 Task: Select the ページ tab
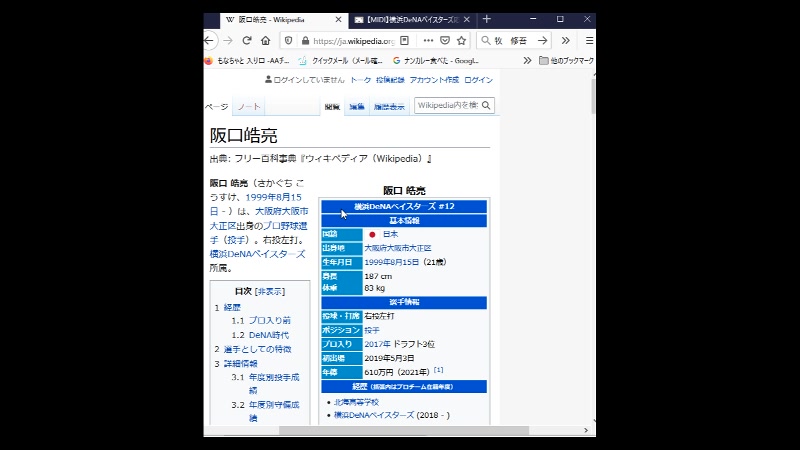tap(217, 107)
